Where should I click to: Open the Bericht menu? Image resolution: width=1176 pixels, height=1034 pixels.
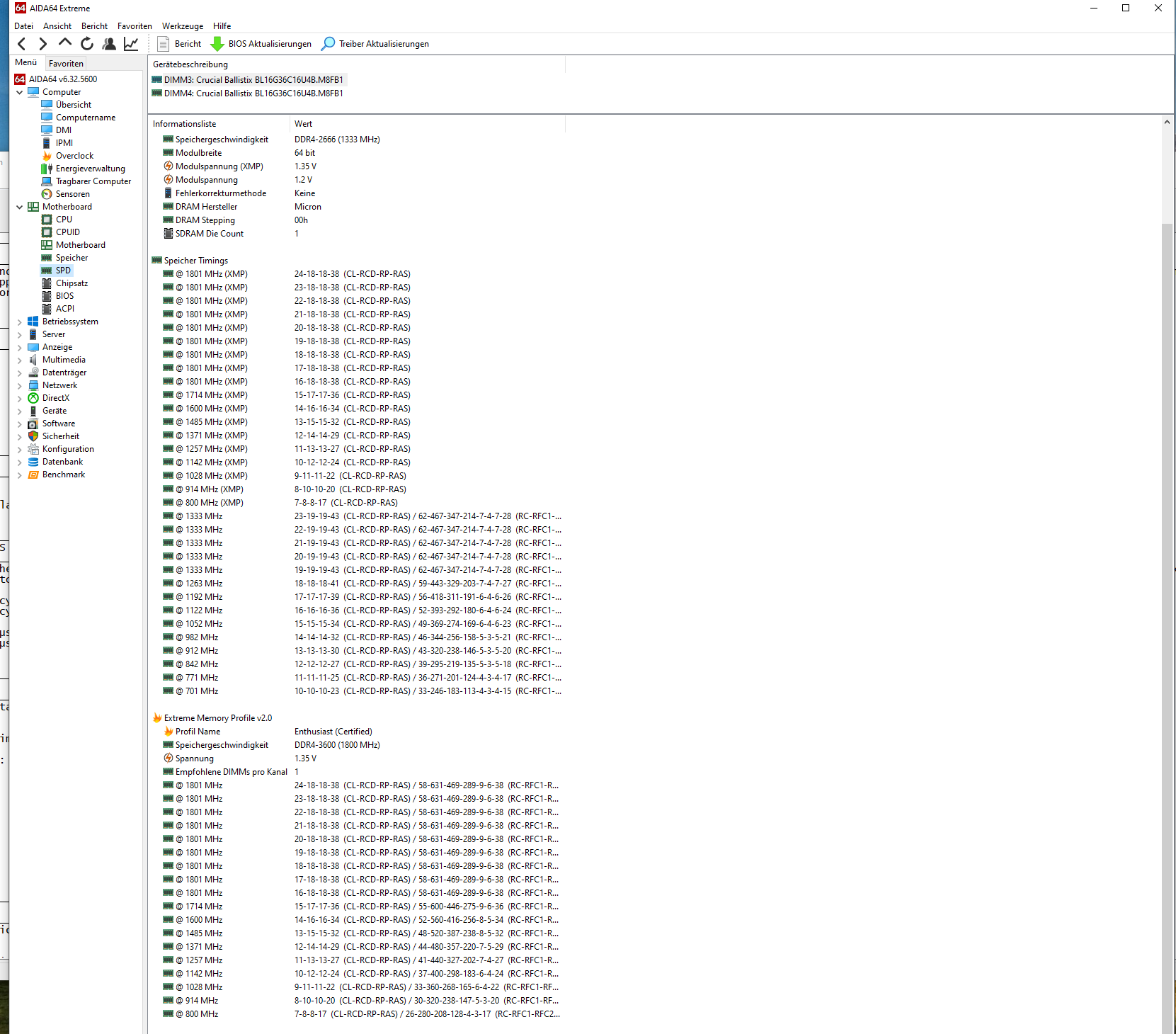94,26
